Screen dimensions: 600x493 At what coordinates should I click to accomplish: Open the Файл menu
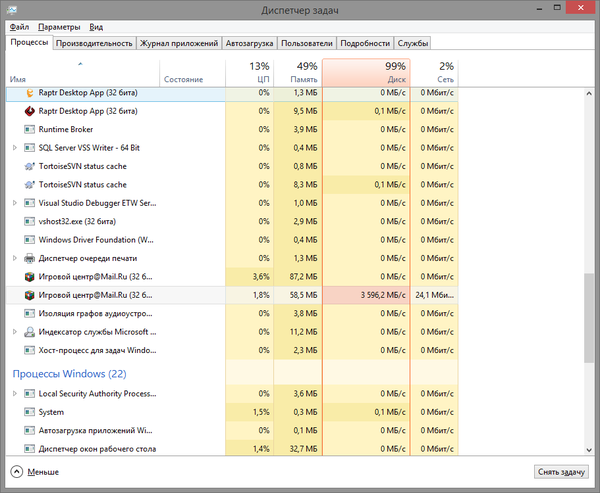(x=19, y=27)
